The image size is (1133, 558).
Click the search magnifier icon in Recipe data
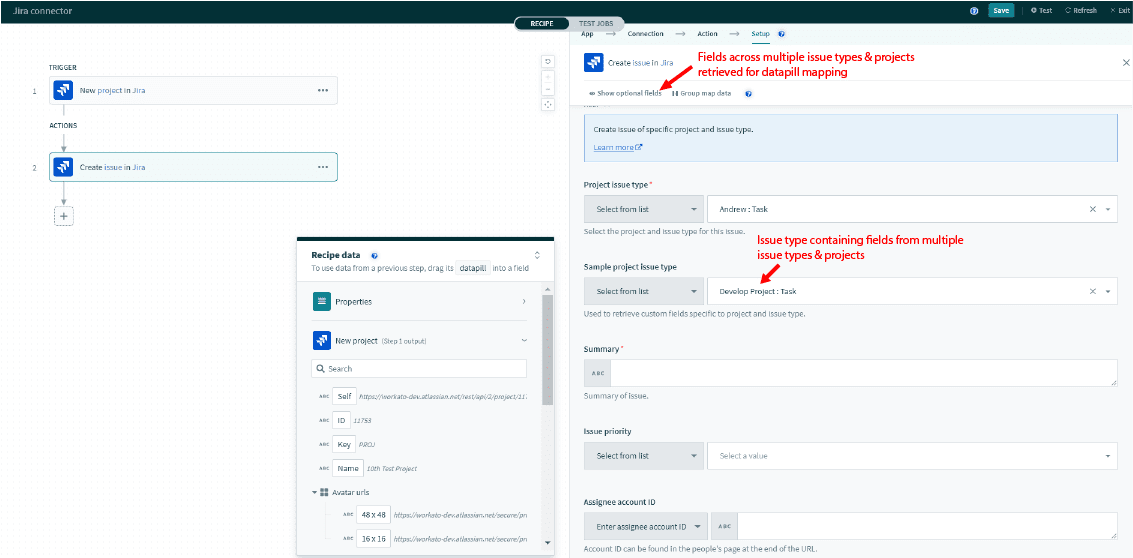(320, 369)
